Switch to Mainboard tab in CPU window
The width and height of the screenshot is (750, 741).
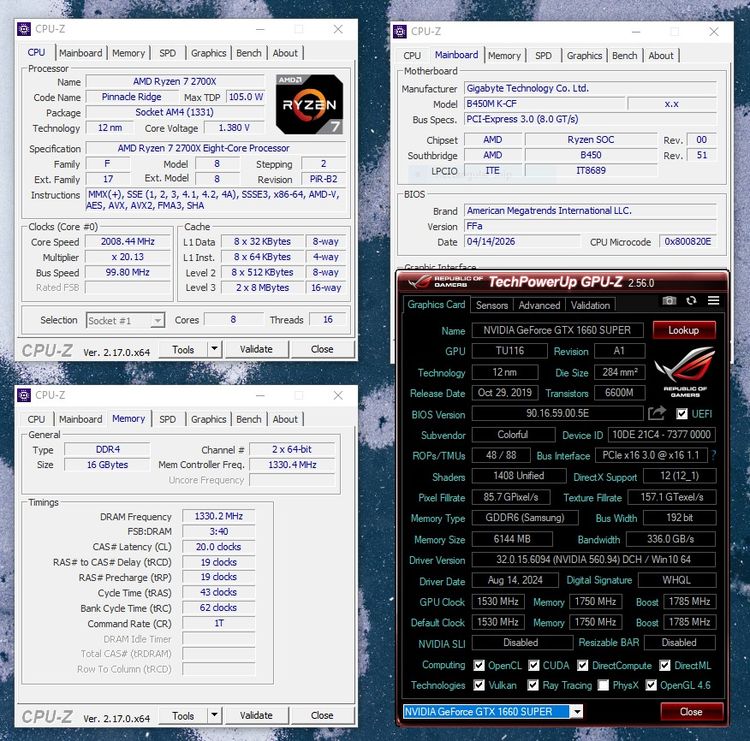click(x=80, y=53)
